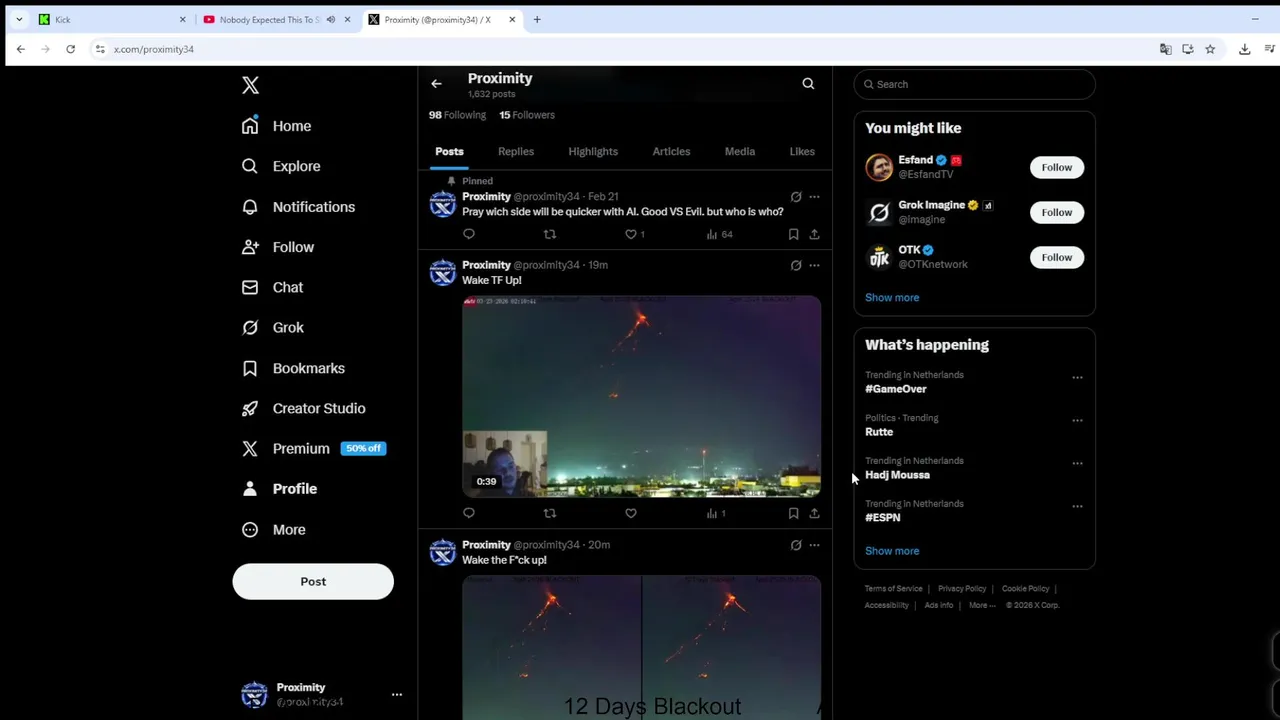Reply to the "Wake TF Up!" post
The image size is (1280, 720).
[469, 513]
